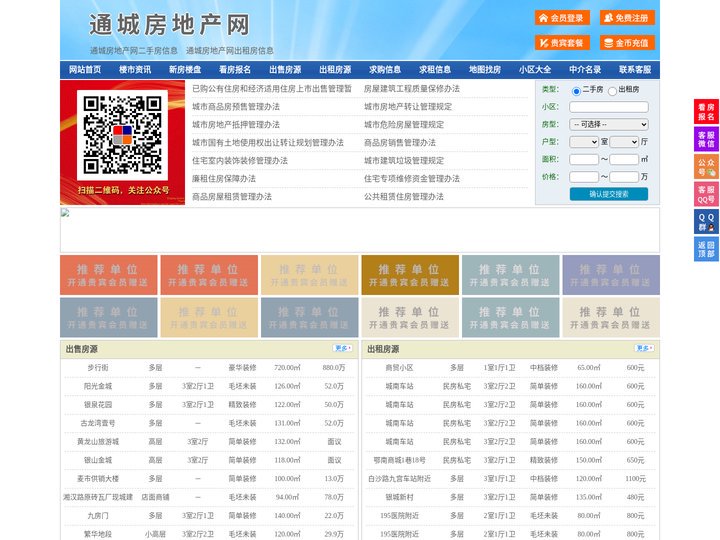The width and height of the screenshot is (720, 540).
Task: Click the 免费注册 free register button
Action: [x=627, y=18]
